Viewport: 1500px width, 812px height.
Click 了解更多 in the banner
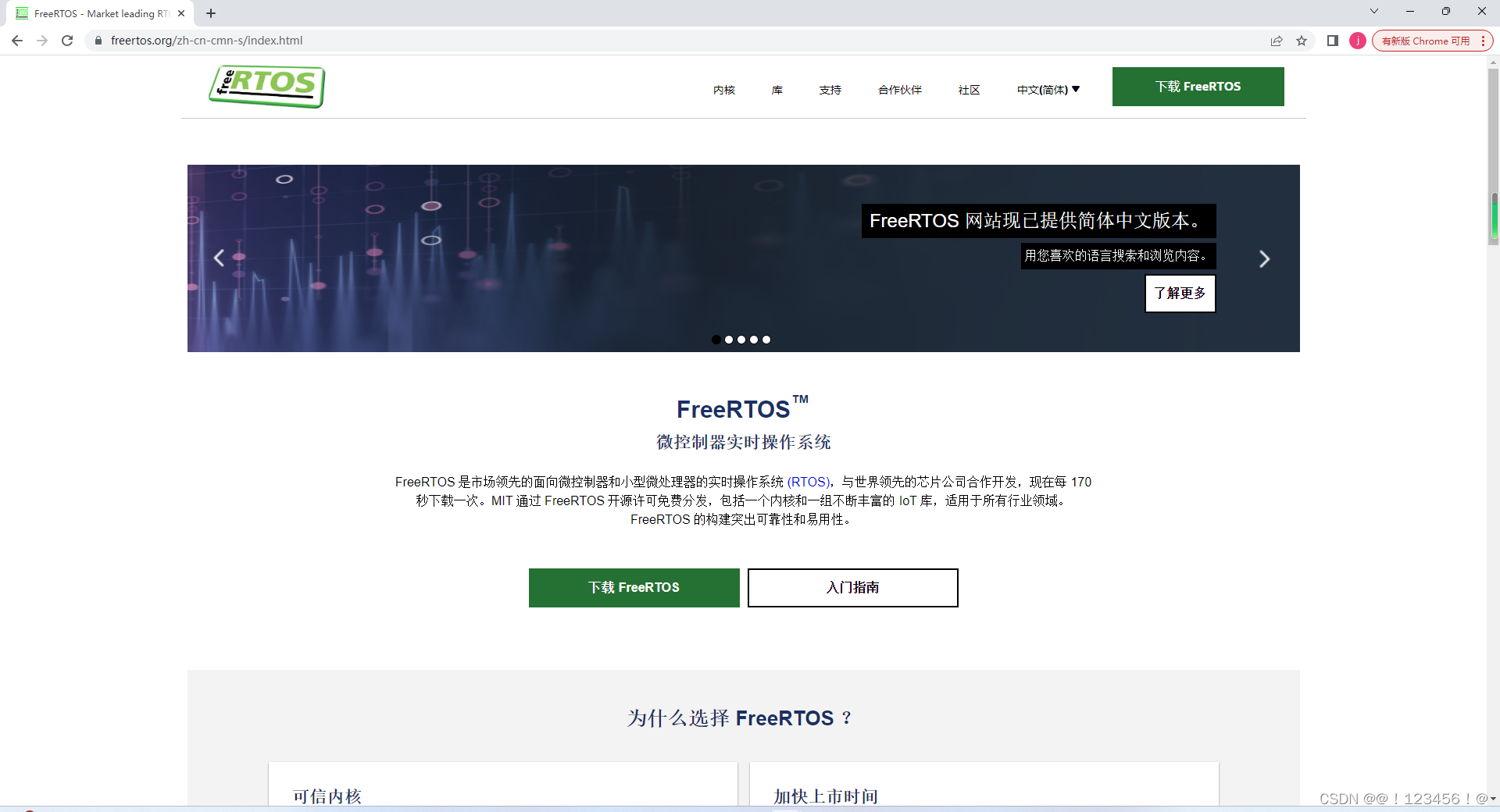pyautogui.click(x=1180, y=294)
